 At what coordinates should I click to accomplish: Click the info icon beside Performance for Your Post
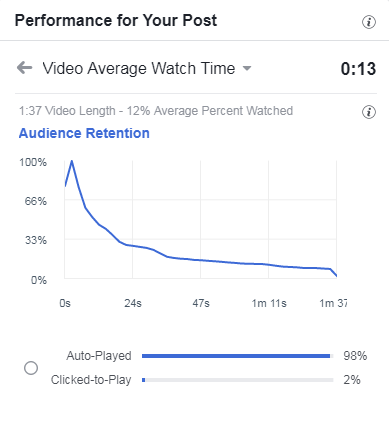pyautogui.click(x=369, y=22)
